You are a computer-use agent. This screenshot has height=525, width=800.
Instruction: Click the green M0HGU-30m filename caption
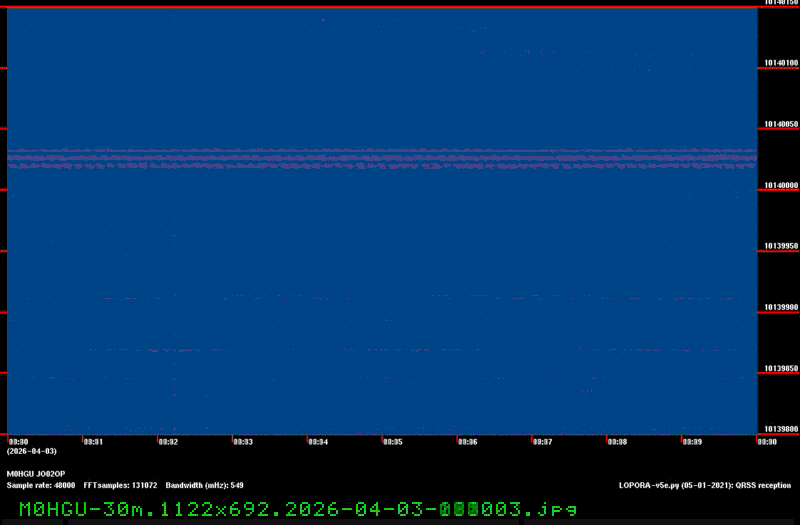pyautogui.click(x=298, y=509)
